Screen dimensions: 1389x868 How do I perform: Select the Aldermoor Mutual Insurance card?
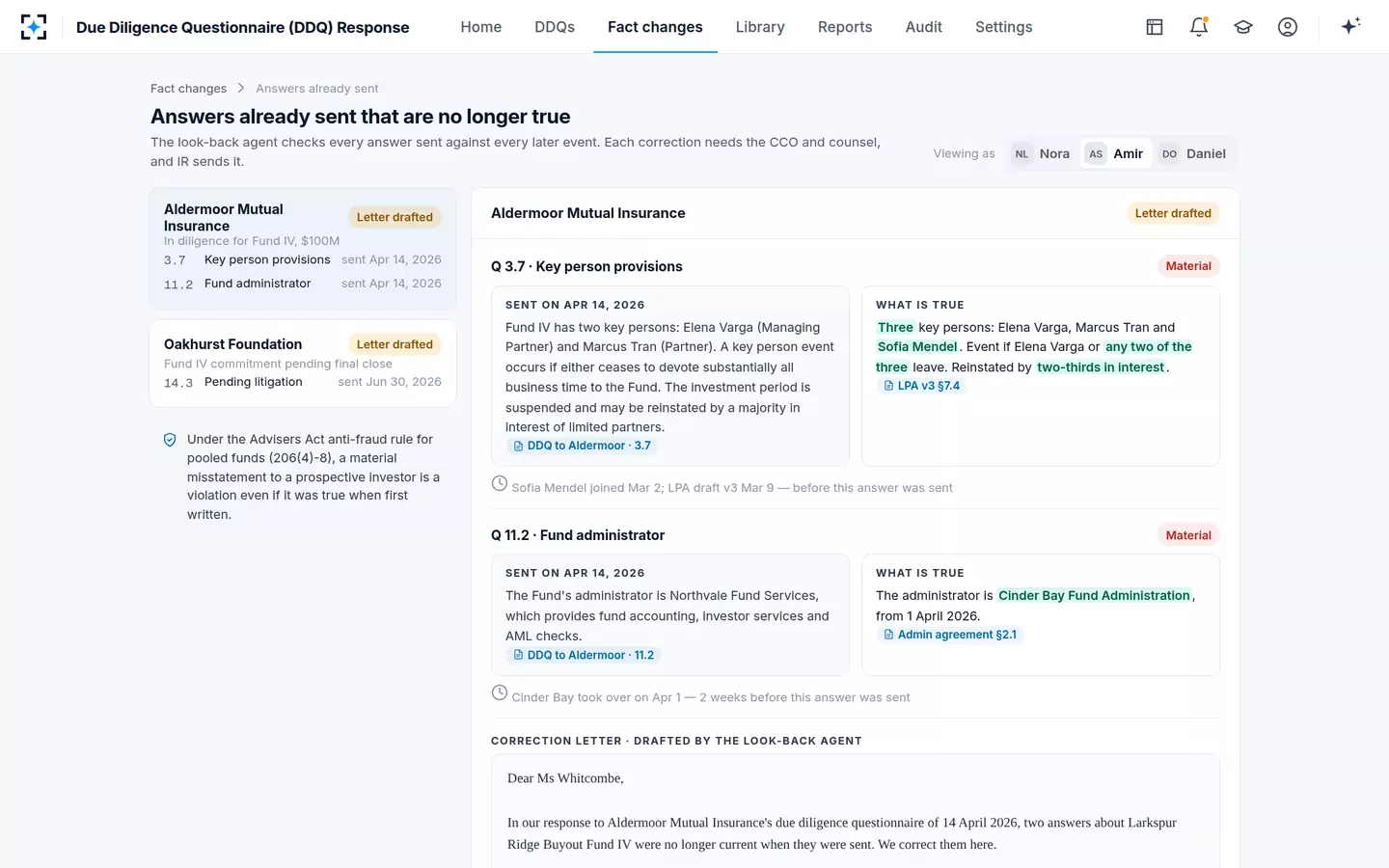point(303,249)
